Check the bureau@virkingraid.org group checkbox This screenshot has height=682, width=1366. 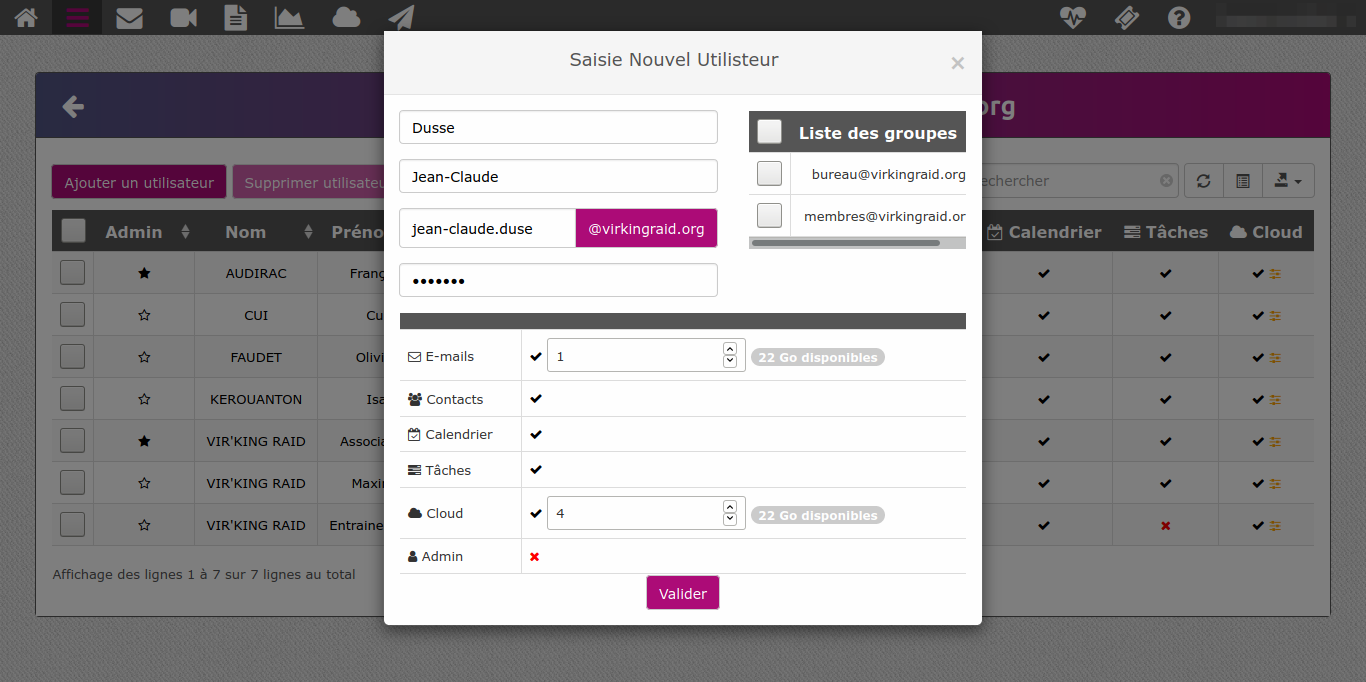click(769, 173)
